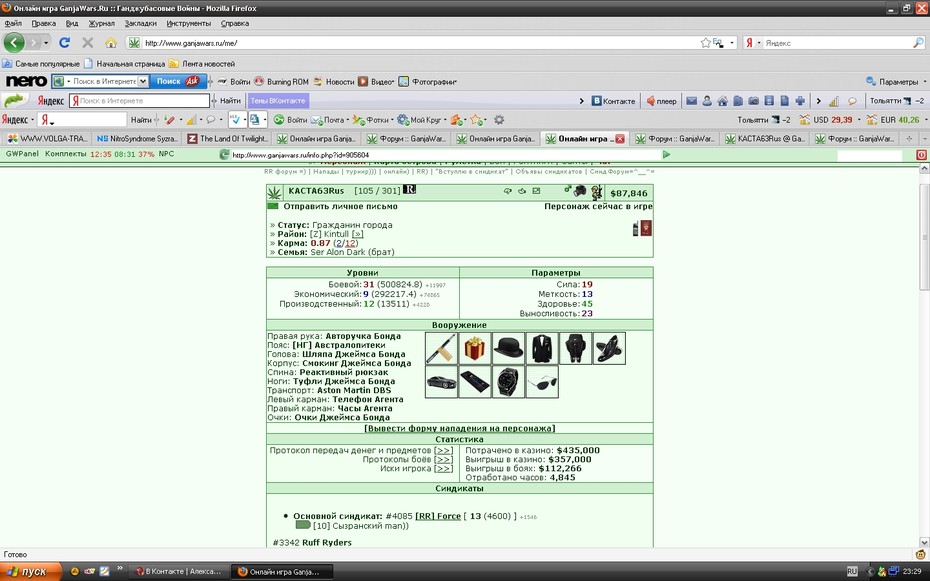Viewport: 930px width, 581px height.
Task: Click the Yandex Поиск в Интернете field
Action: 139,101
